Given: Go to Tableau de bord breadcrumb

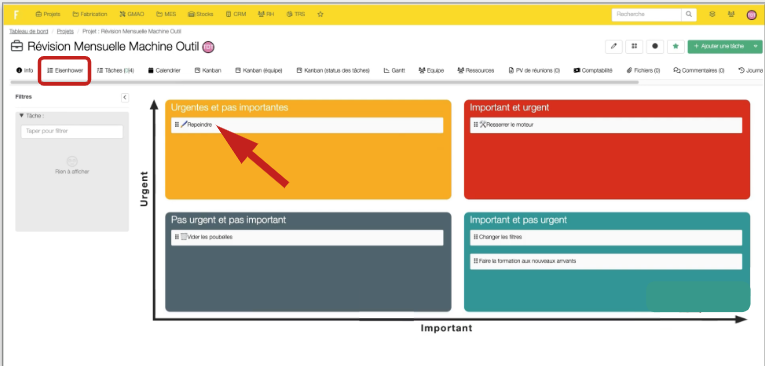Looking at the screenshot, I should pos(29,31).
